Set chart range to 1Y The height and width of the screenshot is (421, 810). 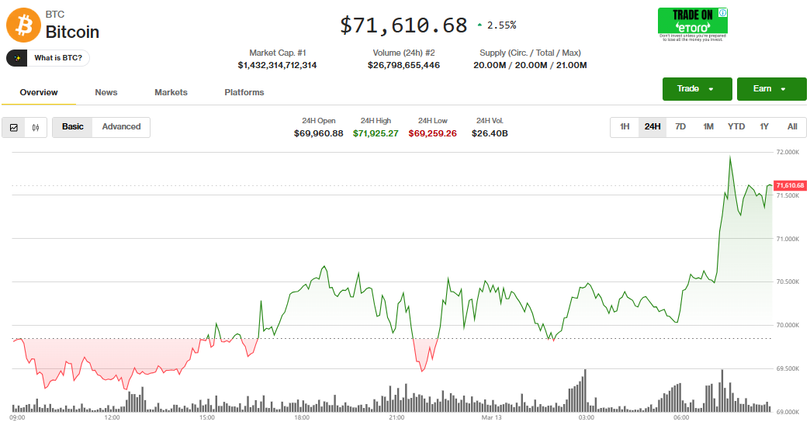(x=764, y=127)
